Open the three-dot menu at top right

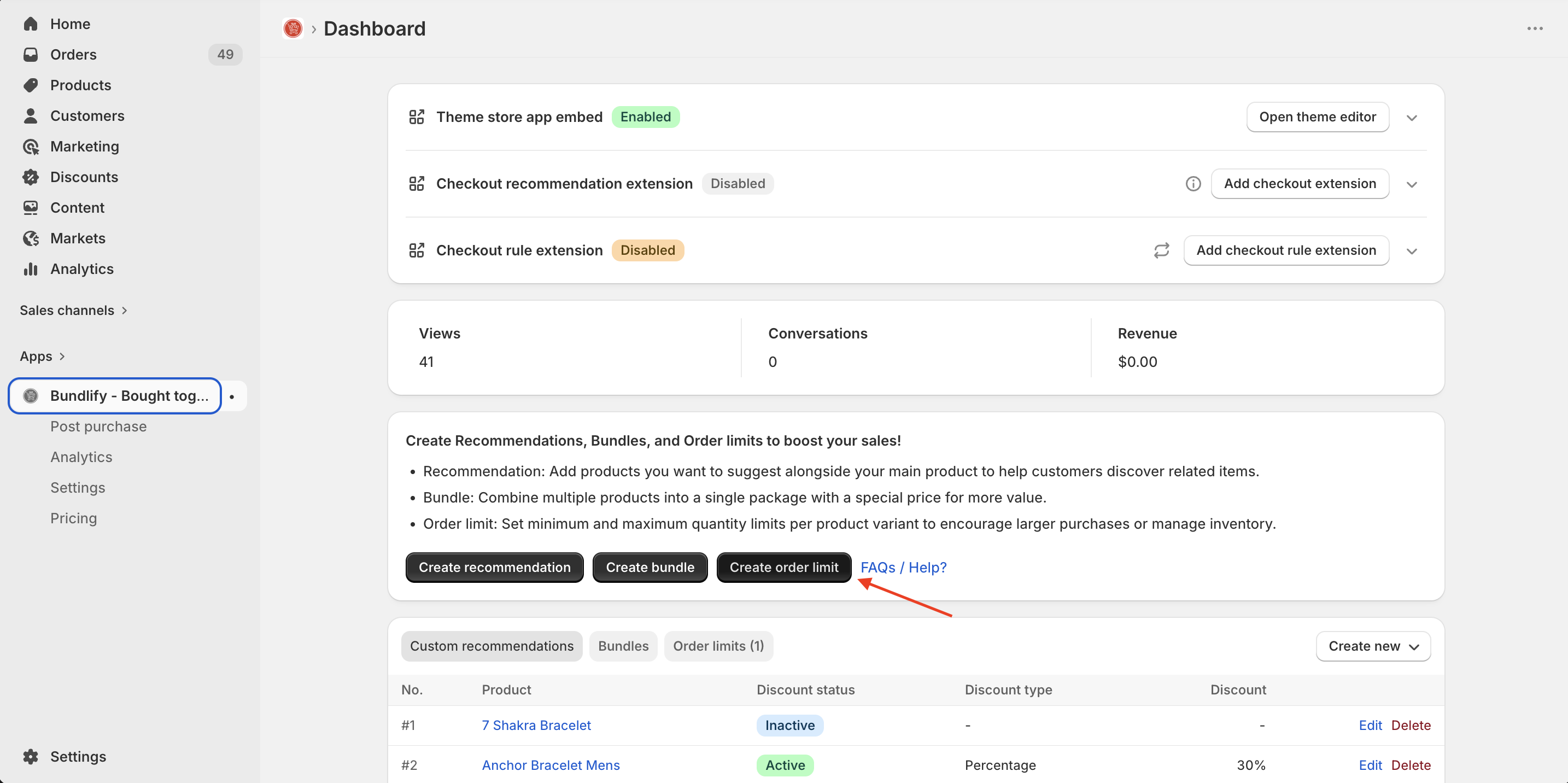point(1535,28)
